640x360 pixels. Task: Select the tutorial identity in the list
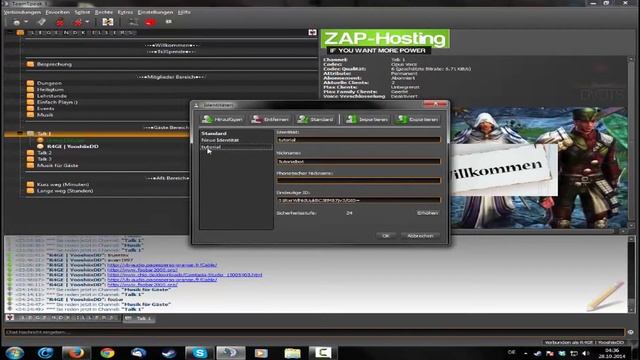pyautogui.click(x=236, y=147)
